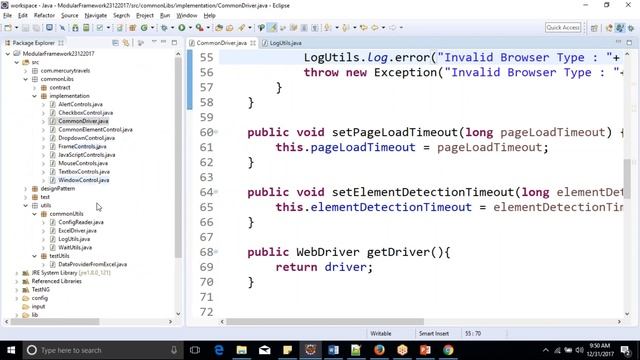Expand the JRE System Library node
Viewport: 640px width, 360px height.
17,273
